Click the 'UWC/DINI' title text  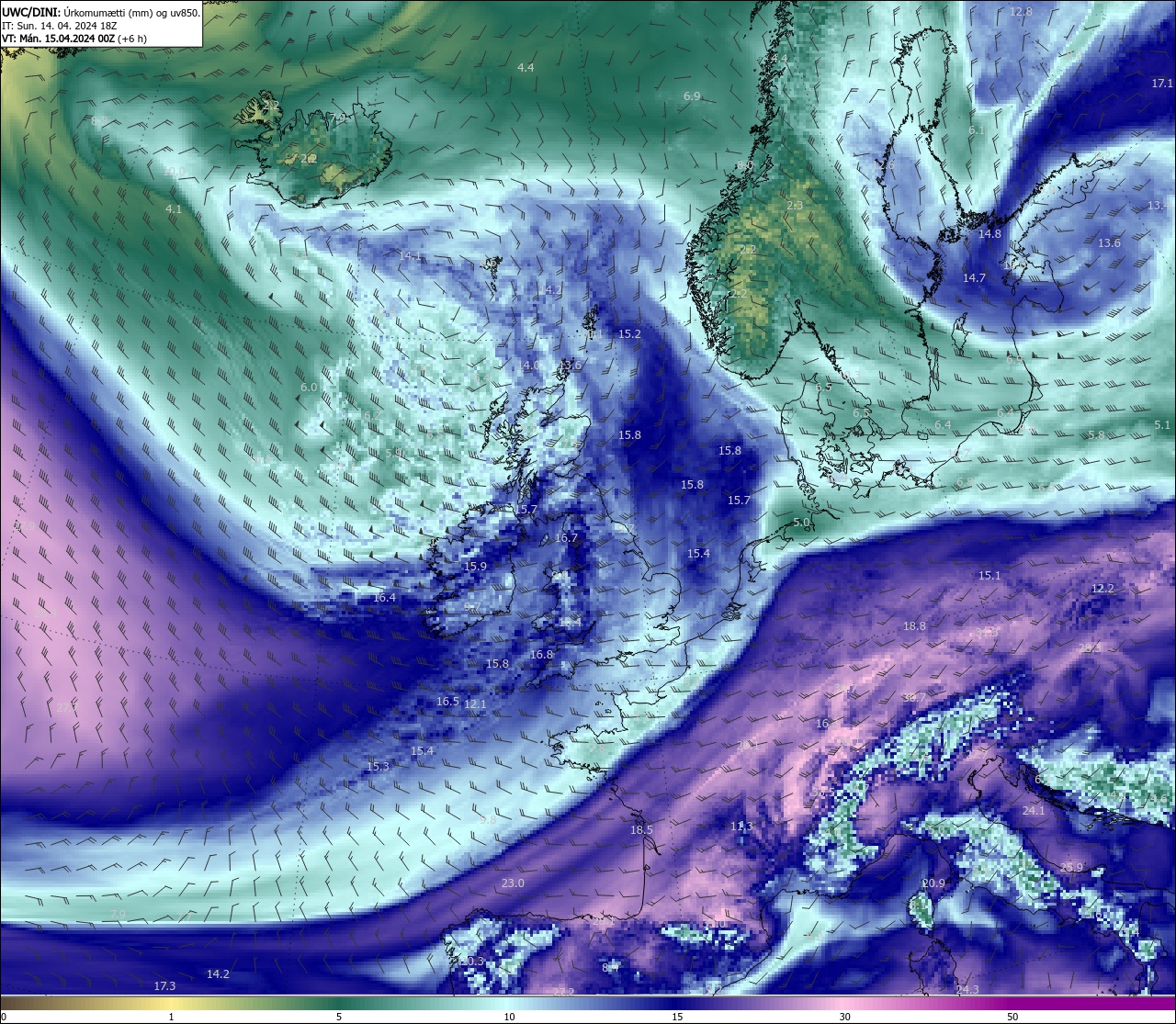click(x=30, y=12)
